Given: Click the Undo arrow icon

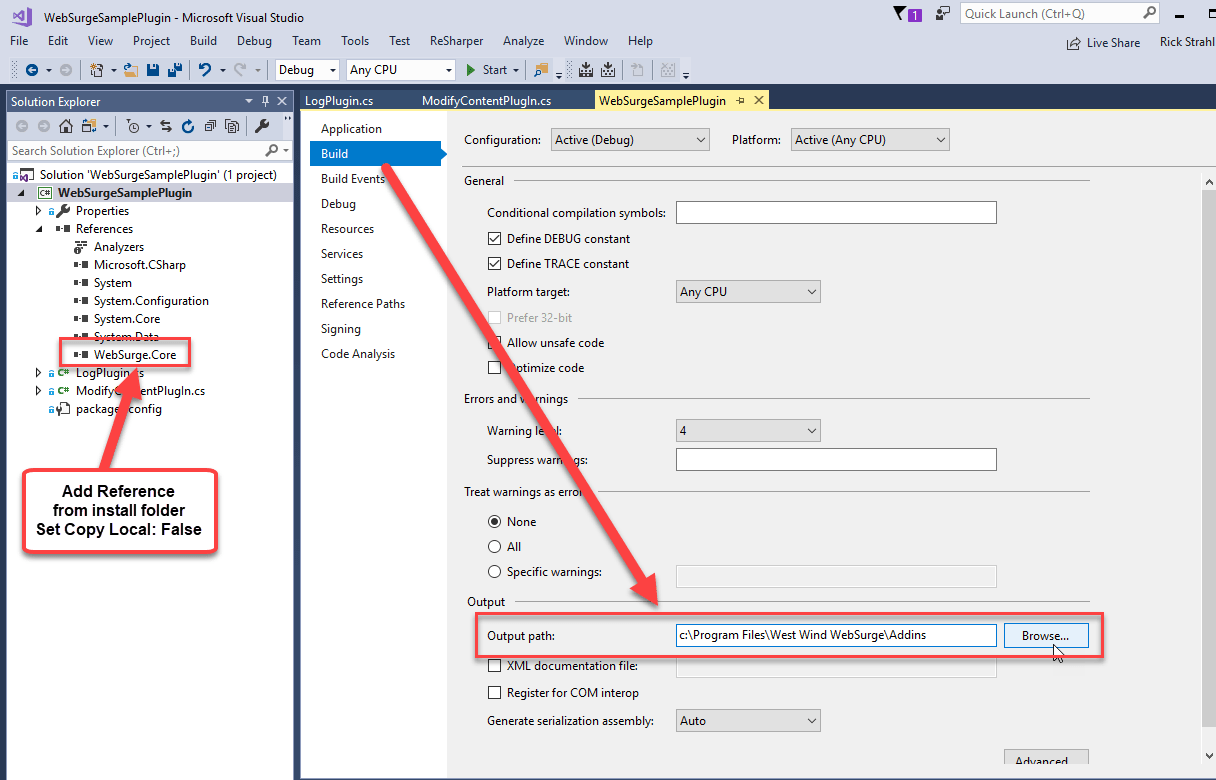Looking at the screenshot, I should 204,70.
